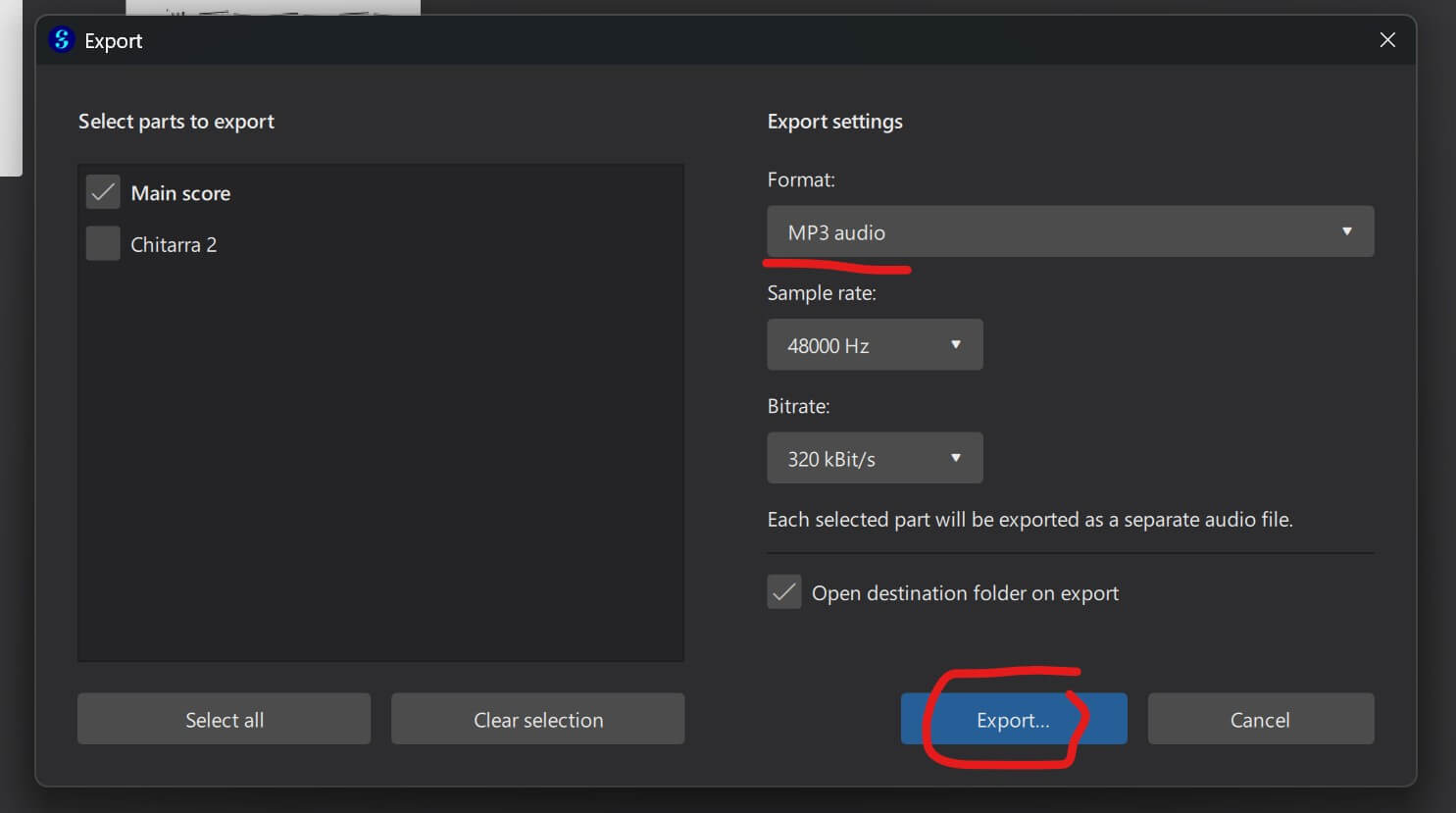The image size is (1456, 813).
Task: Click the Export title text in the title bar
Action: (114, 41)
